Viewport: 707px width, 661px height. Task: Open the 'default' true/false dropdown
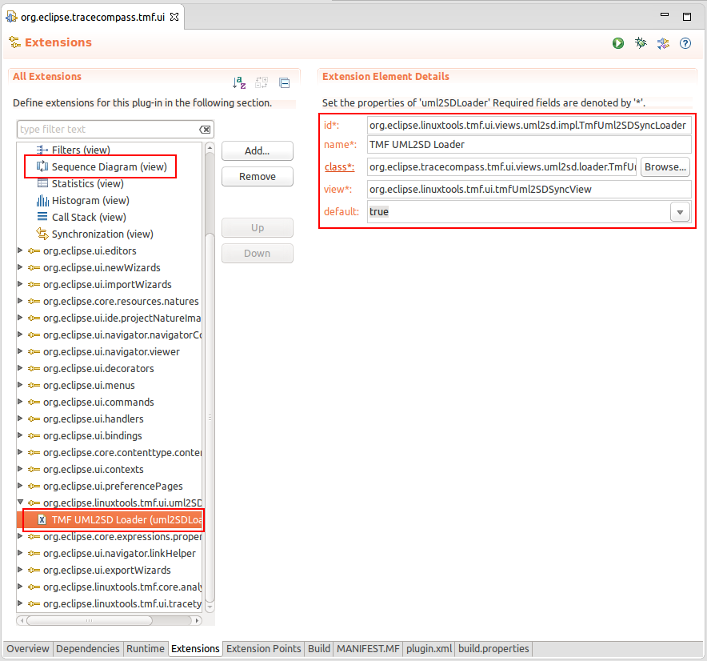680,212
